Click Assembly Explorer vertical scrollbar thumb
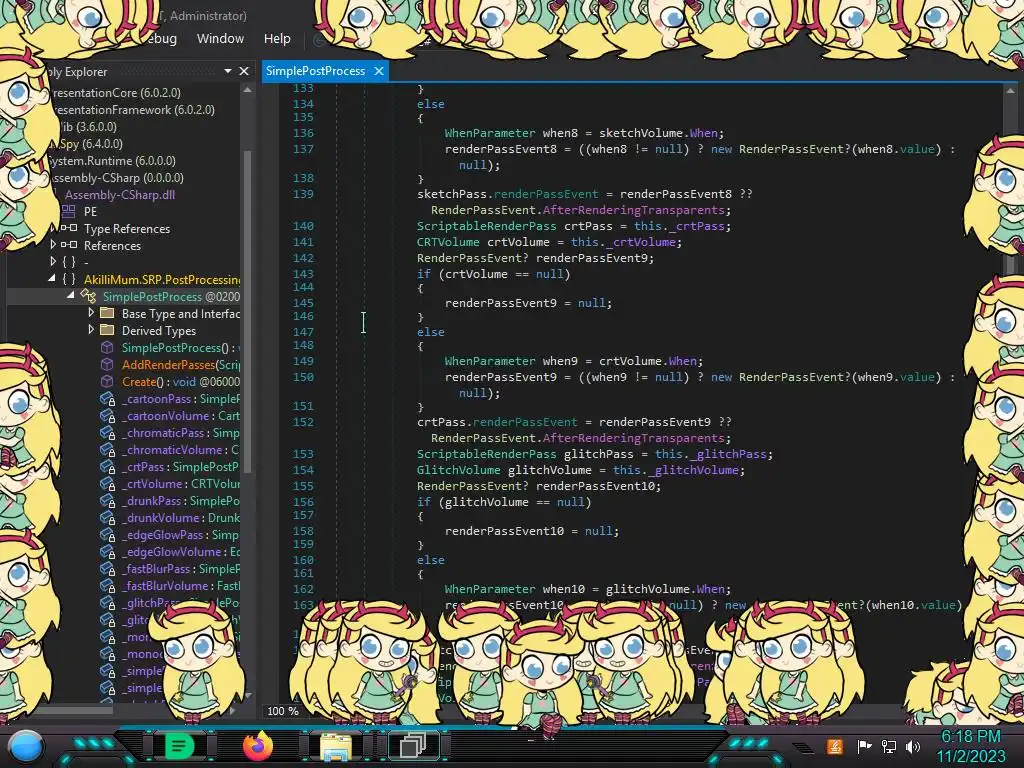Image resolution: width=1024 pixels, height=768 pixels. 248,311
